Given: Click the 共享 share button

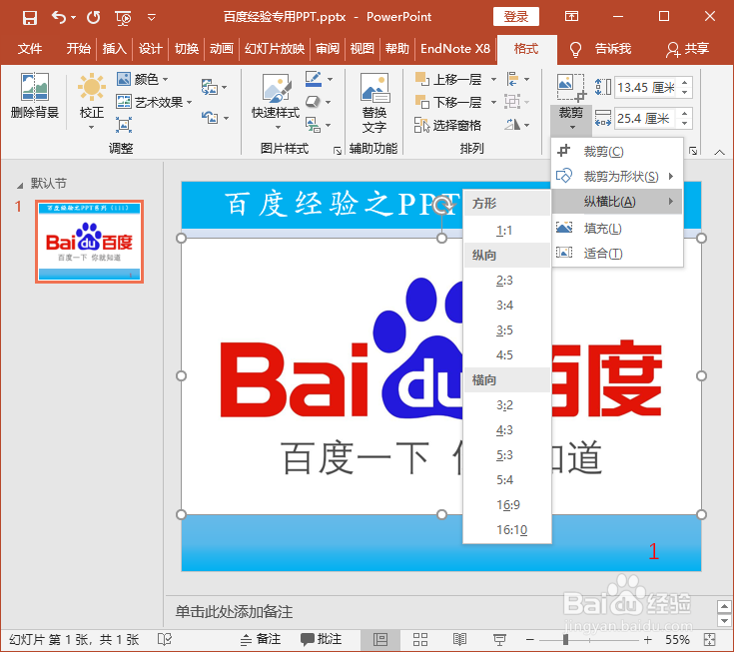Looking at the screenshot, I should tap(687, 49).
